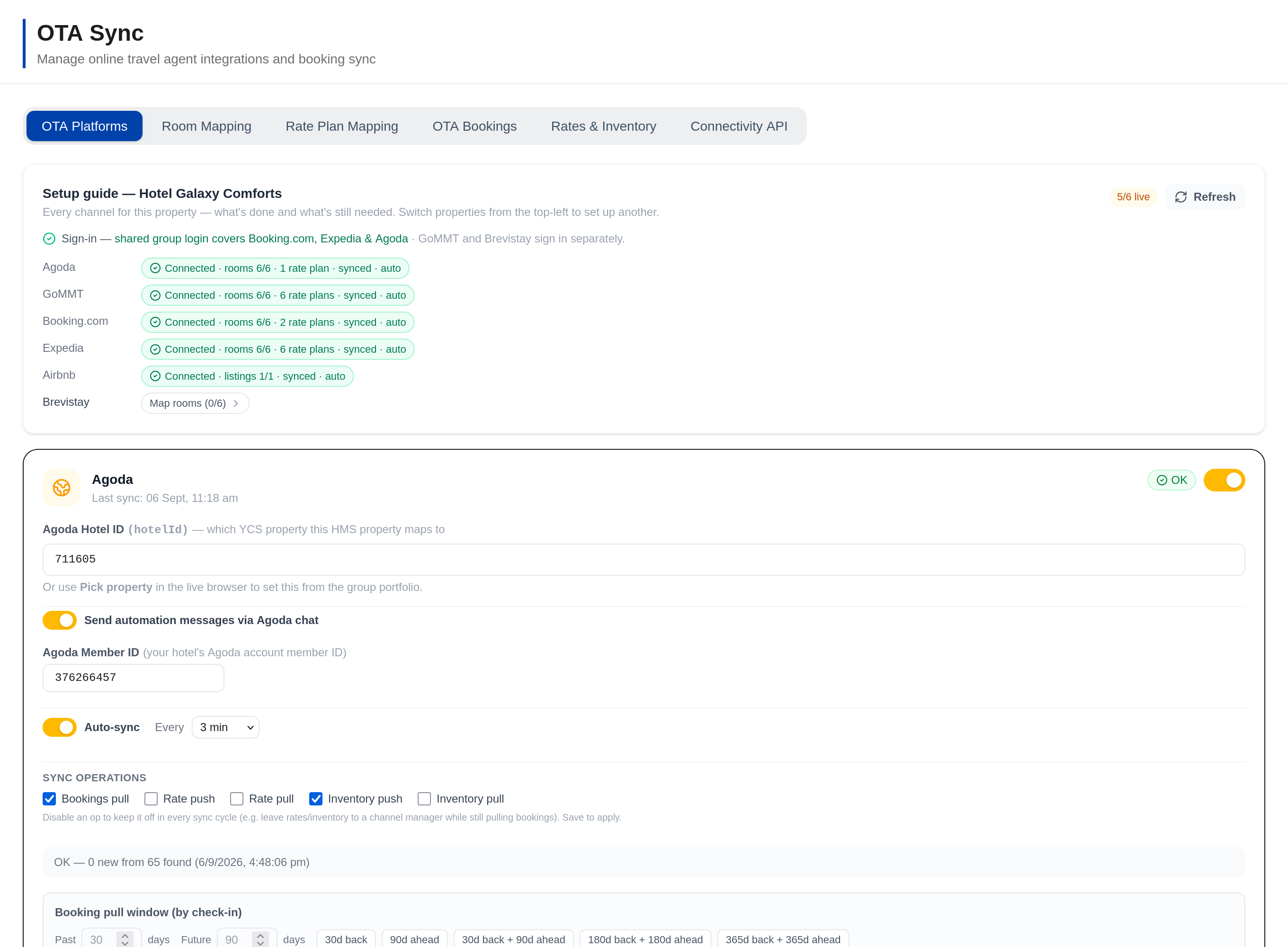The height and width of the screenshot is (947, 1288).
Task: Uncheck the Bookings pull checkbox
Action: coord(49,799)
